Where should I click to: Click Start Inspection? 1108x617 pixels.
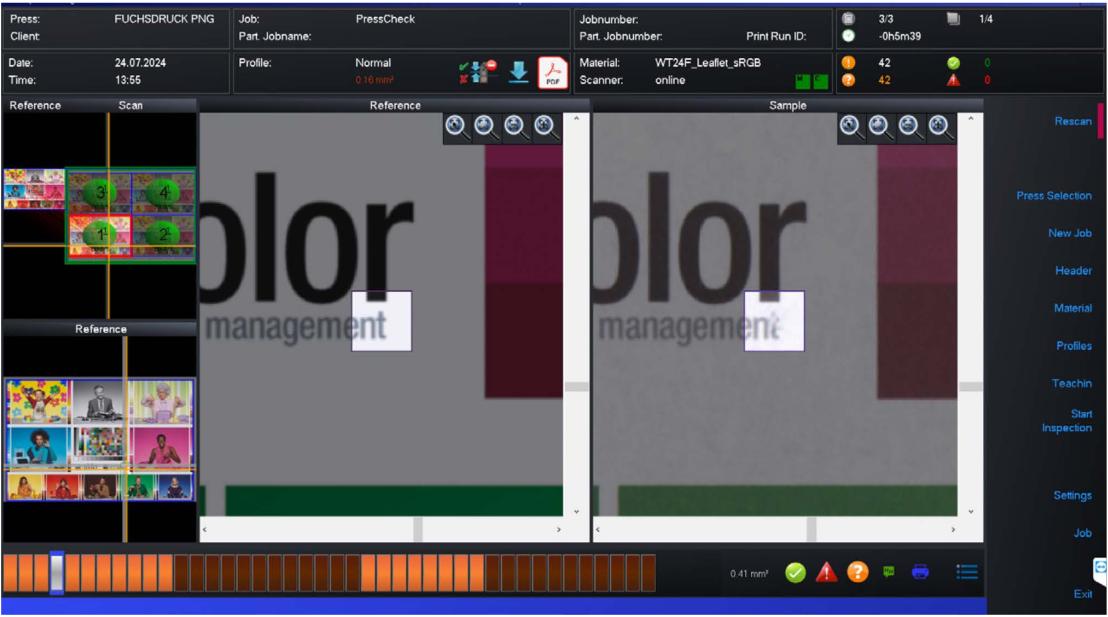point(1067,421)
